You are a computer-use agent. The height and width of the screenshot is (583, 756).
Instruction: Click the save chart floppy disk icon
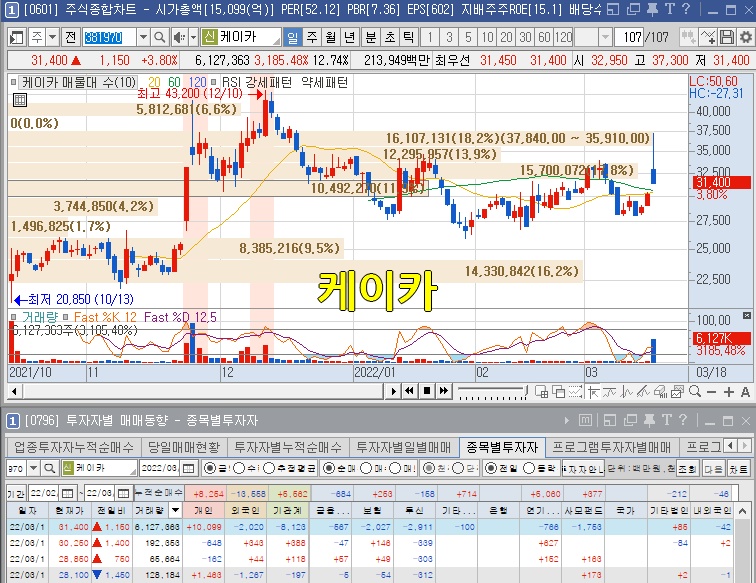727,37
